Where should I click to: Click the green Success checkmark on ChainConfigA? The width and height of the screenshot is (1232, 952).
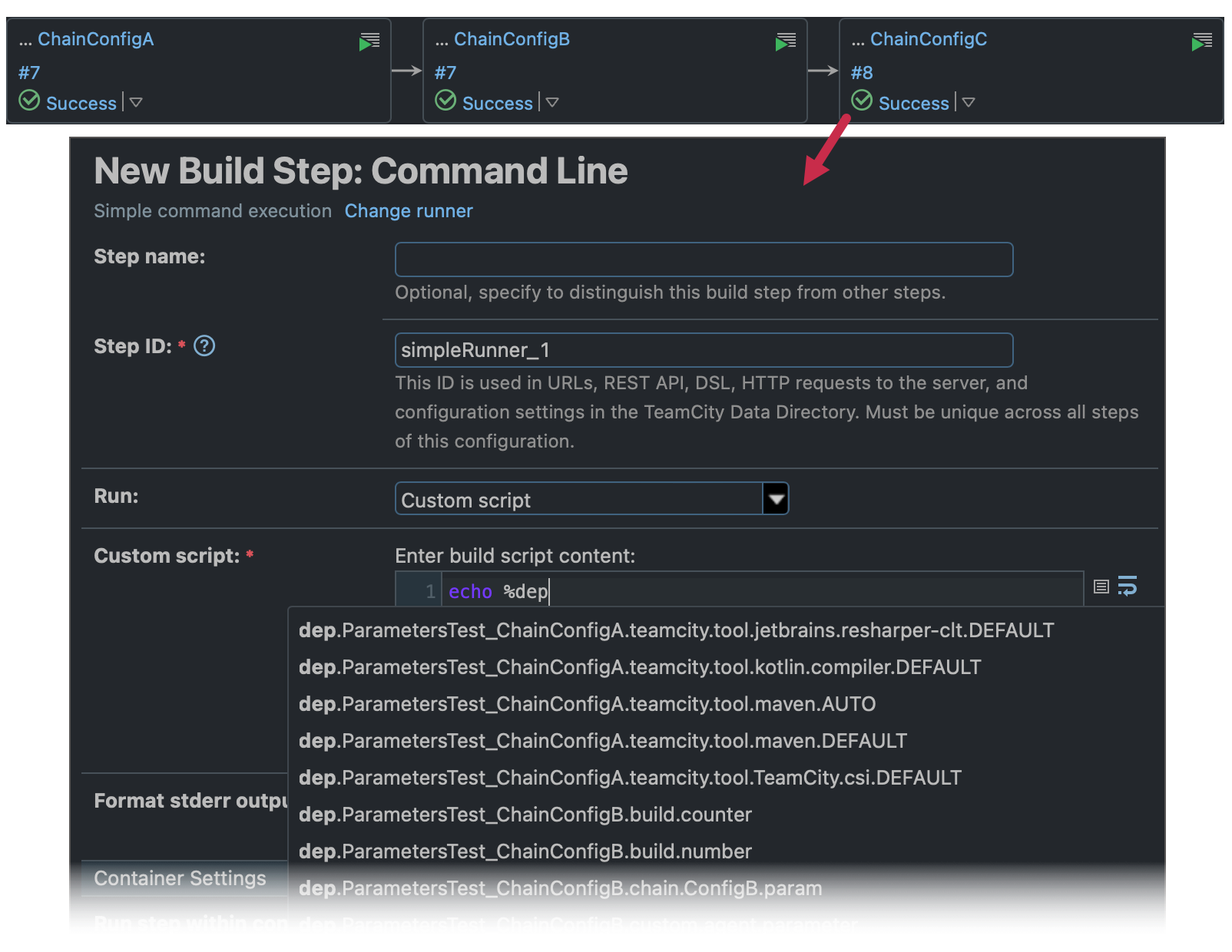pyautogui.click(x=28, y=101)
